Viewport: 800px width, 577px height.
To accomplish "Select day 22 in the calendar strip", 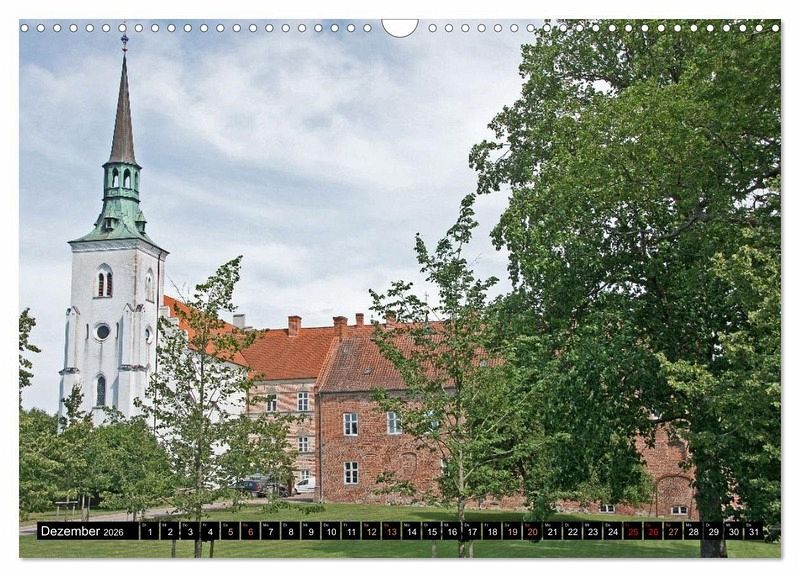I will click(x=573, y=531).
